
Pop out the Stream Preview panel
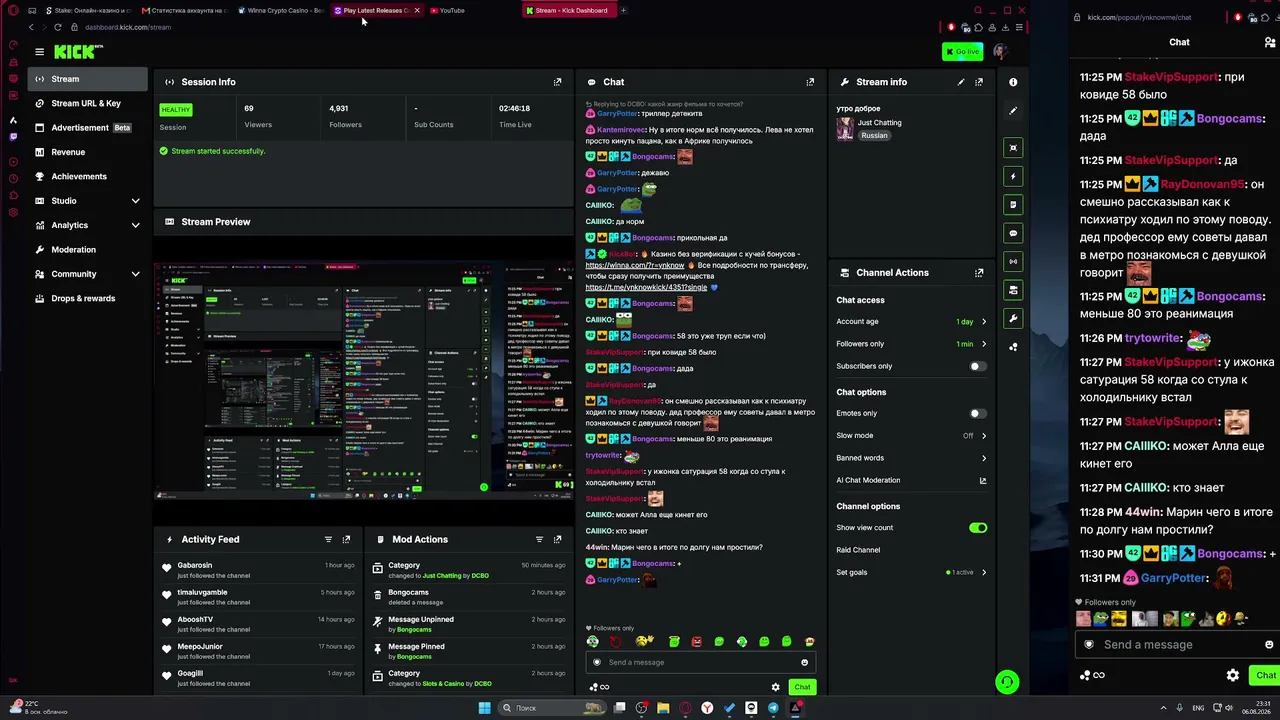(557, 222)
